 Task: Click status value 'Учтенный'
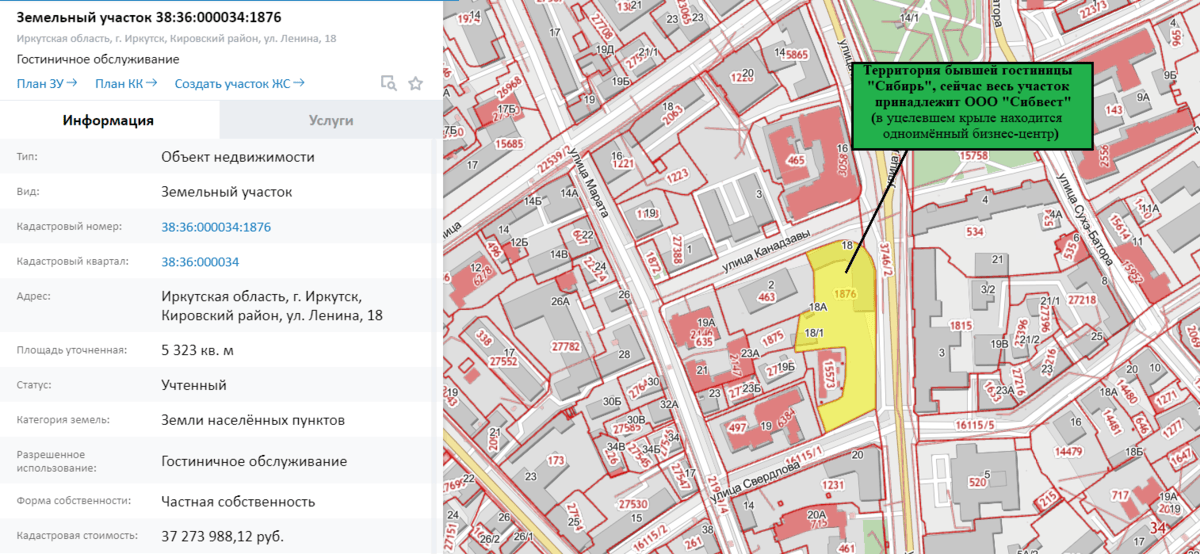tap(194, 385)
